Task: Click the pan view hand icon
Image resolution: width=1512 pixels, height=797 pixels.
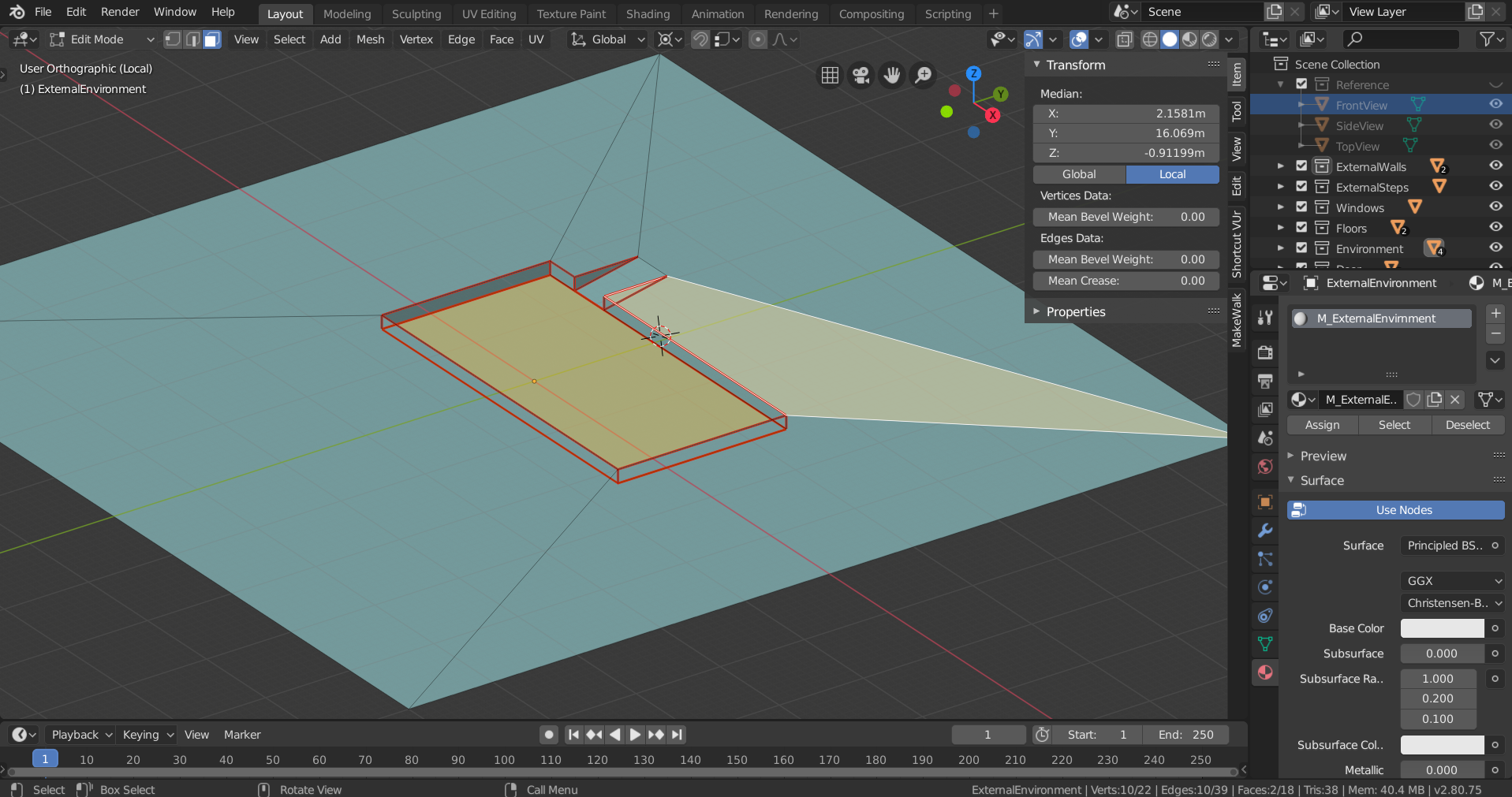Action: click(x=892, y=75)
